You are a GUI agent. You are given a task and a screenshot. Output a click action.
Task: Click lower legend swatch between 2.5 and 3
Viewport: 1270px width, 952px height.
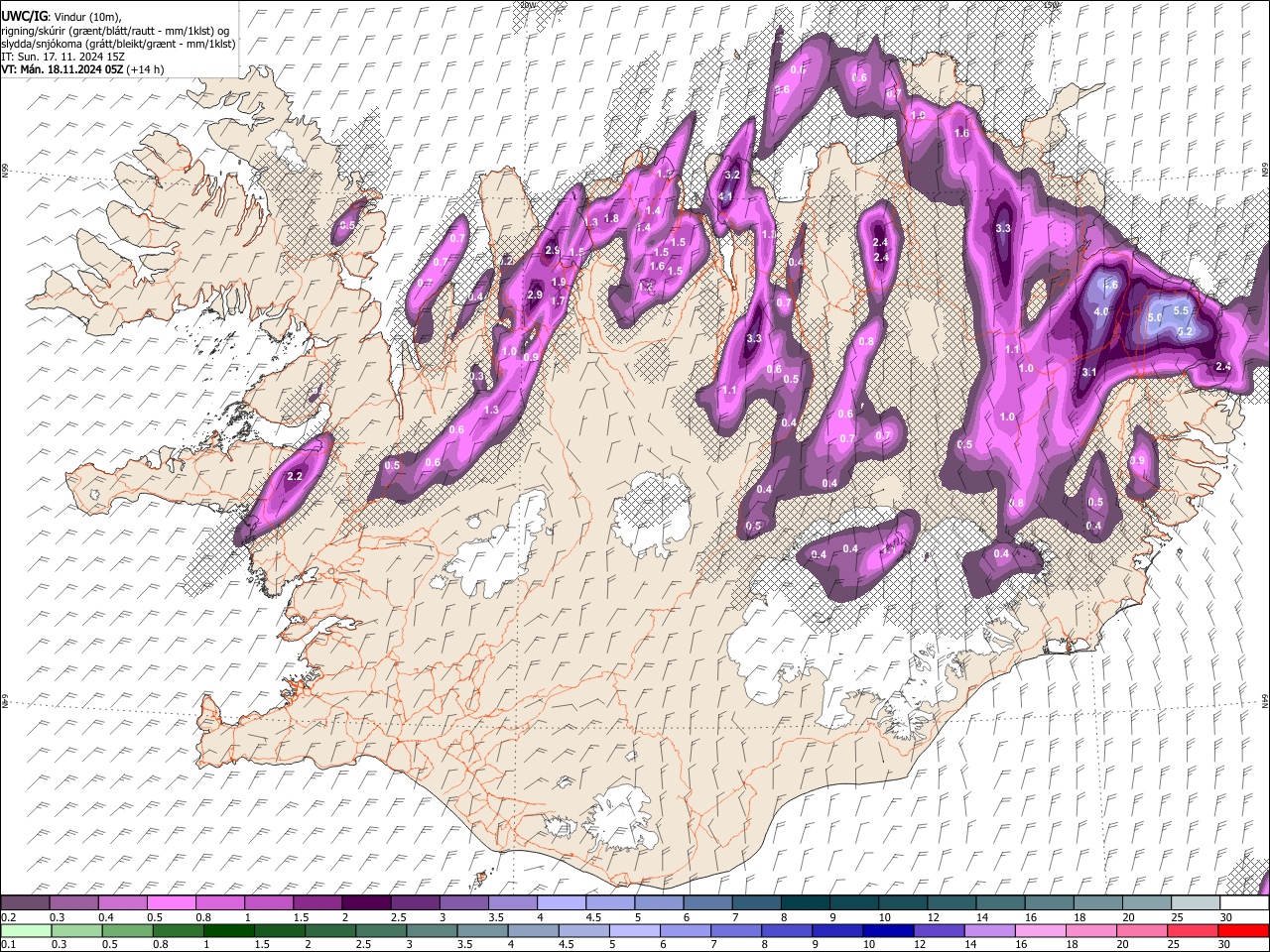(380, 930)
